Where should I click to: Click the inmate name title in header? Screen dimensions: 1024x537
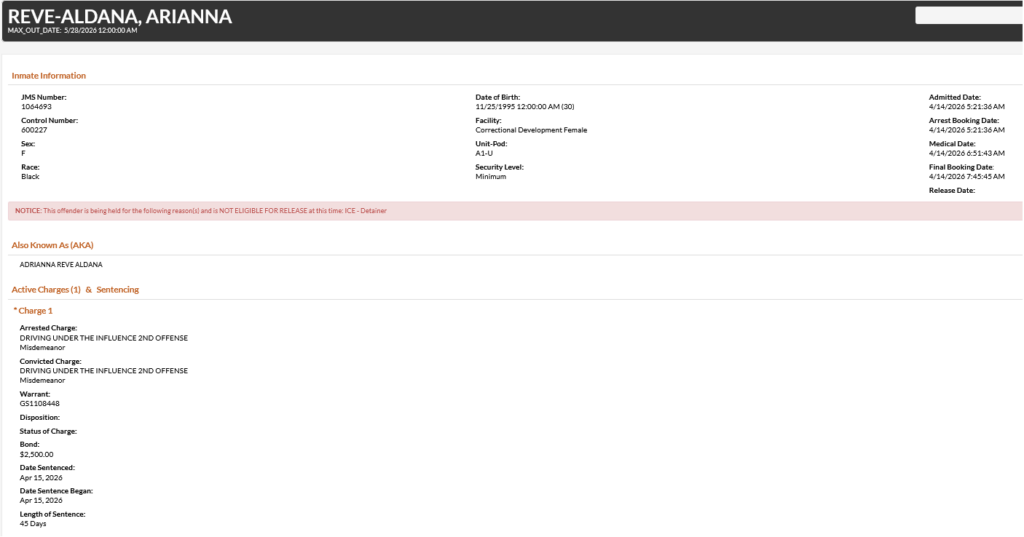(x=120, y=16)
